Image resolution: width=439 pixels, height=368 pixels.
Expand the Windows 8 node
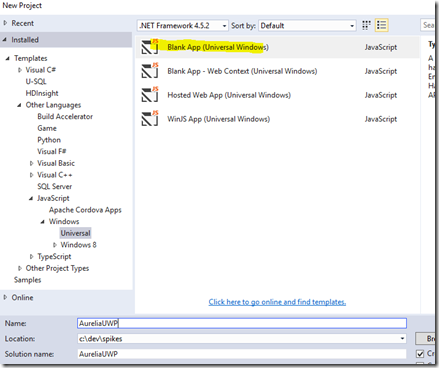click(x=55, y=245)
